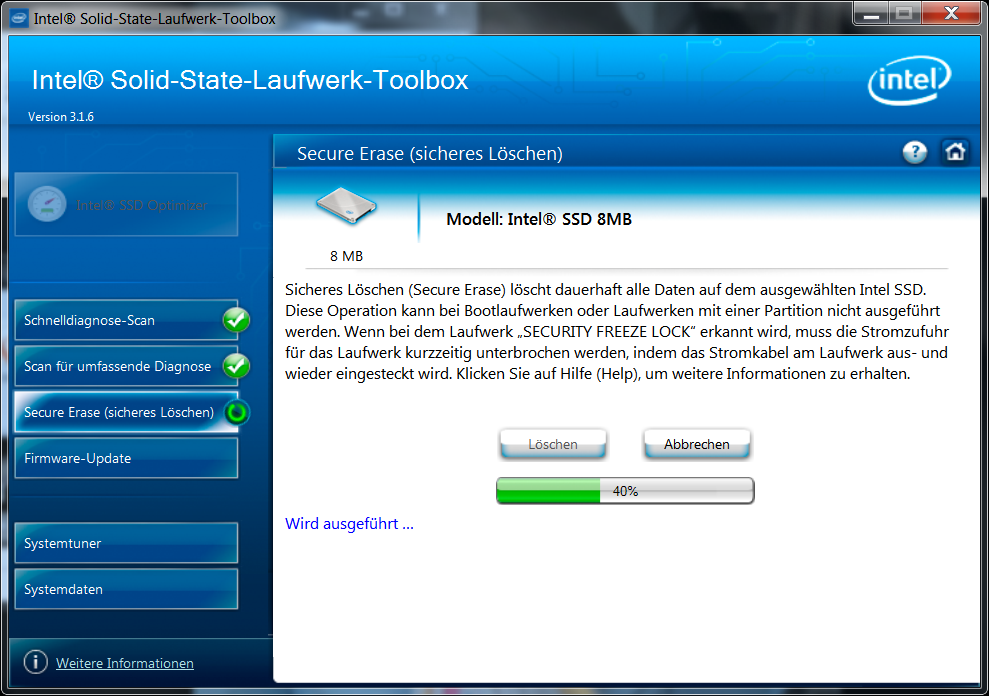This screenshot has height=696, width=989.
Task: Click the Modell: Intel SSD 8MB label
Action: tap(539, 219)
